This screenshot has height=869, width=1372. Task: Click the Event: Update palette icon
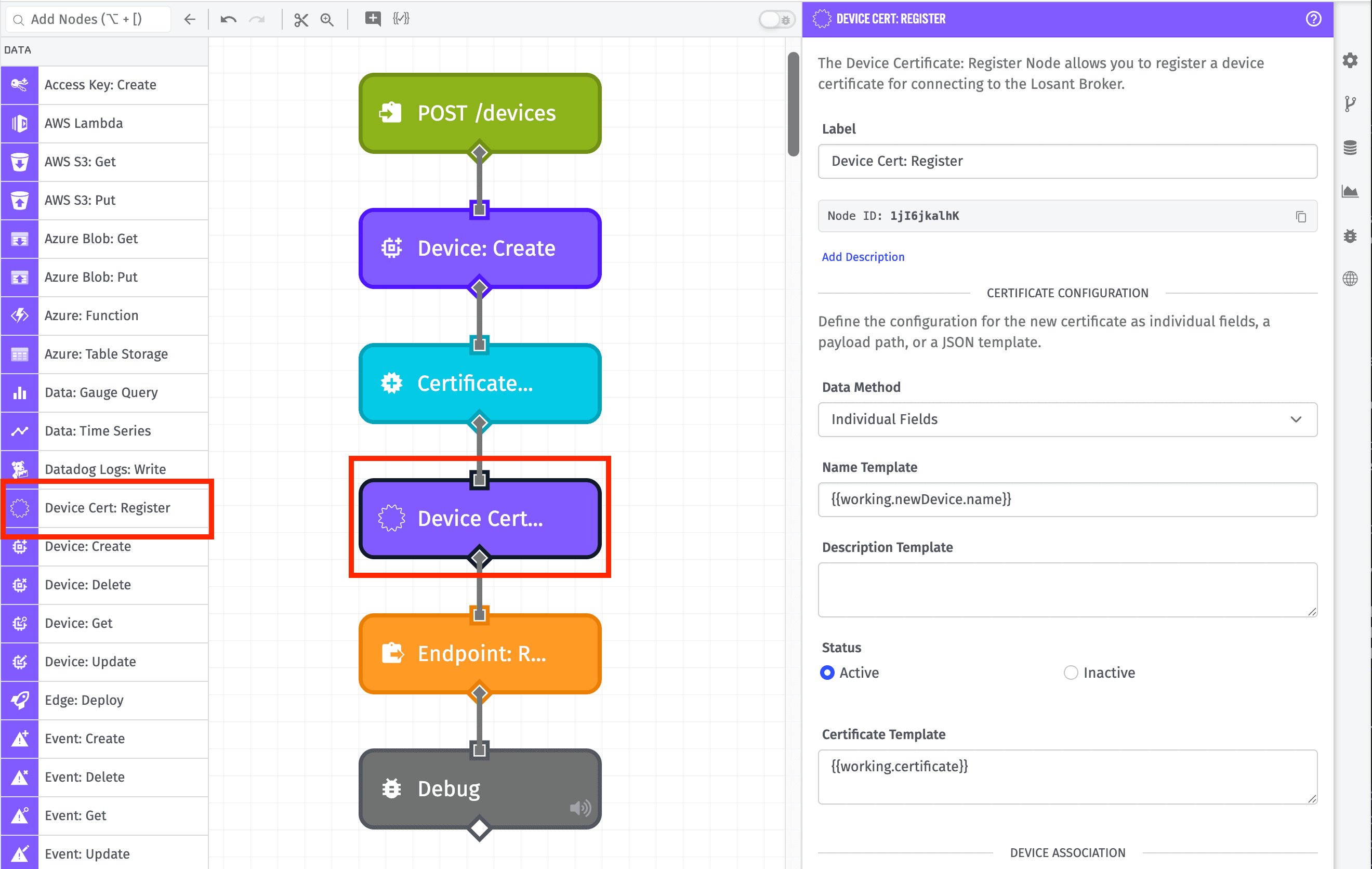point(20,853)
